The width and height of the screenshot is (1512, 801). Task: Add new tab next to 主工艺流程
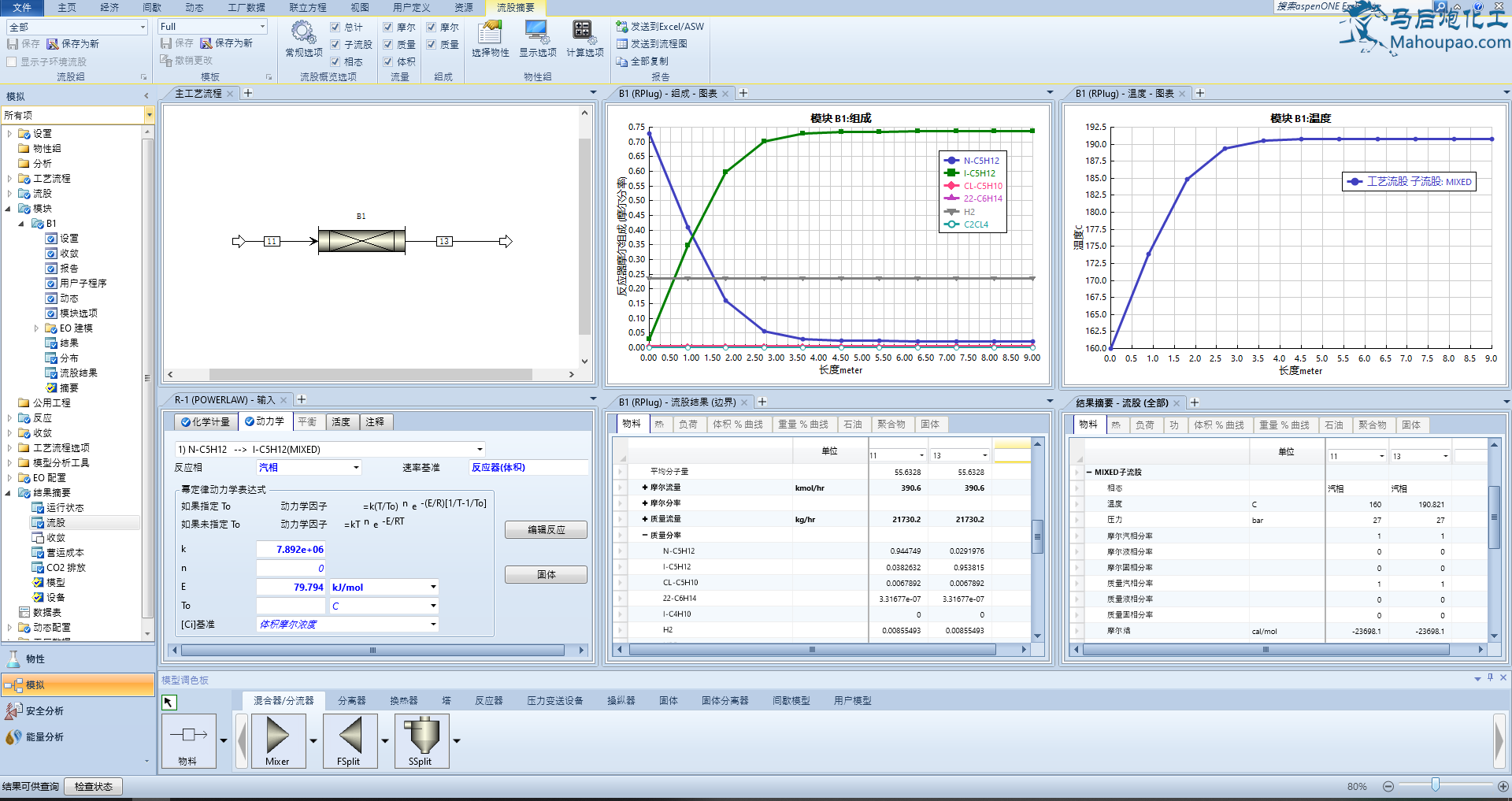[x=247, y=93]
